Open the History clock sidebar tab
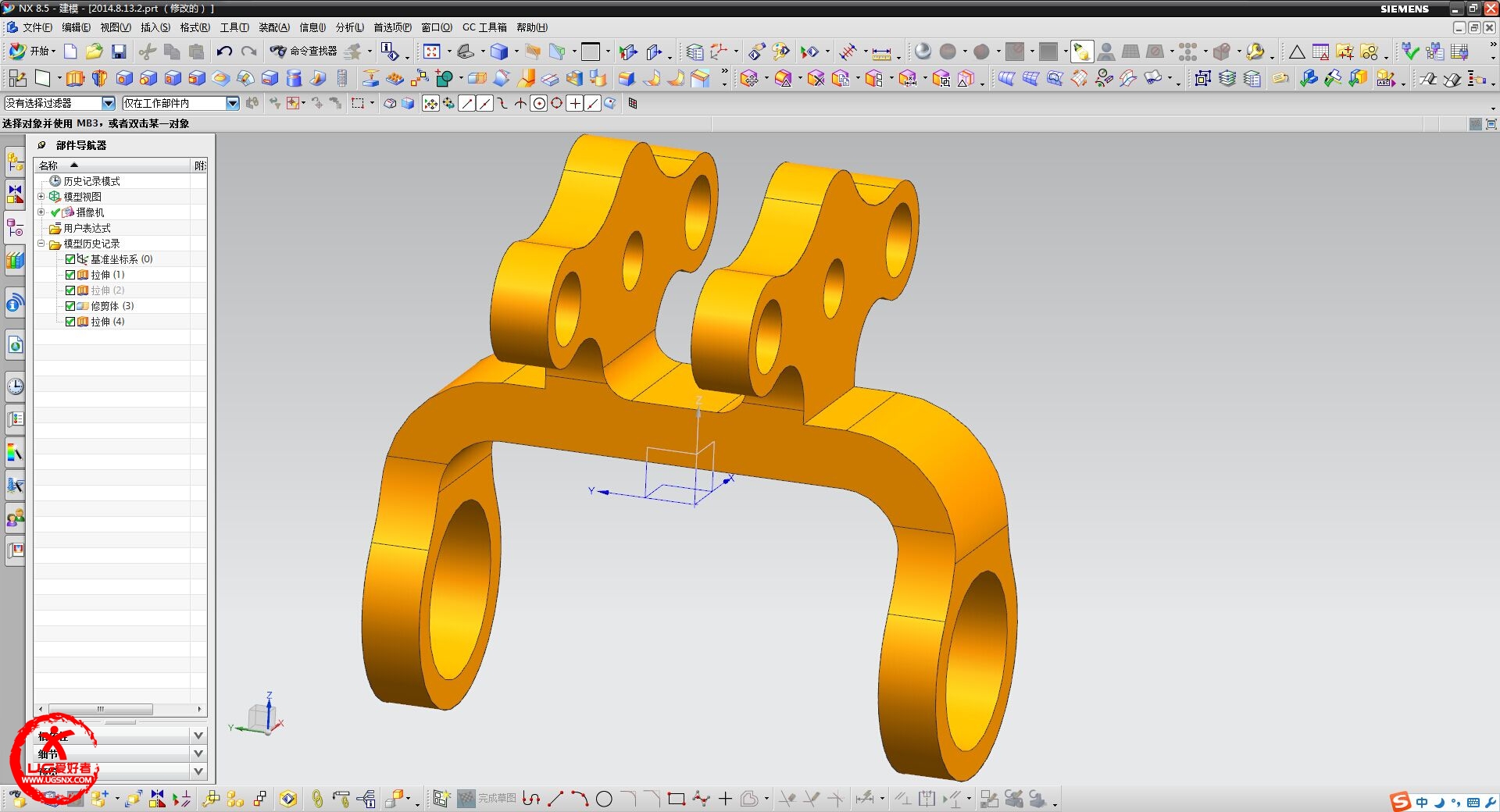Image resolution: width=1500 pixels, height=812 pixels. (15, 386)
